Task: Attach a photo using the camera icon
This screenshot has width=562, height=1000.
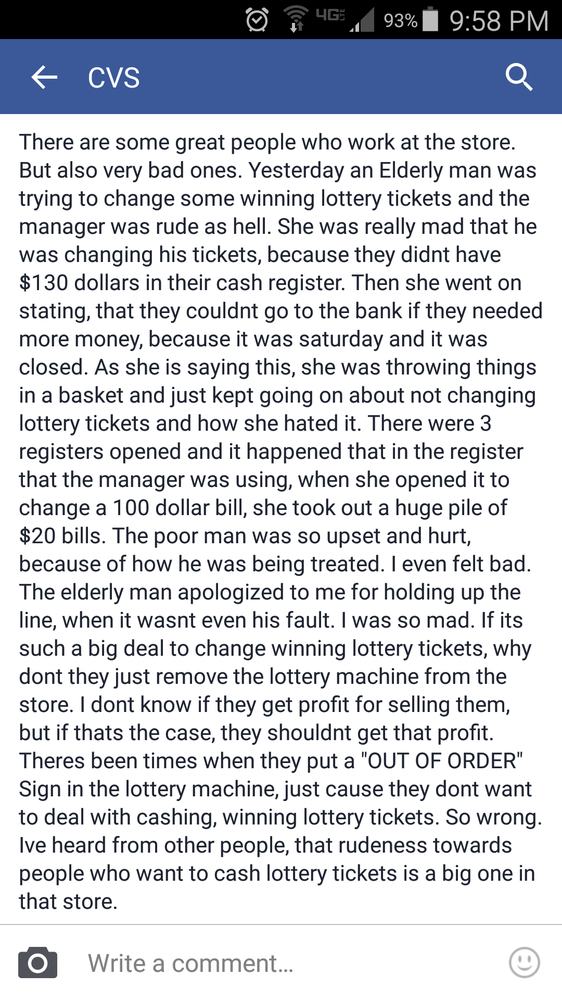Action: pyautogui.click(x=38, y=962)
